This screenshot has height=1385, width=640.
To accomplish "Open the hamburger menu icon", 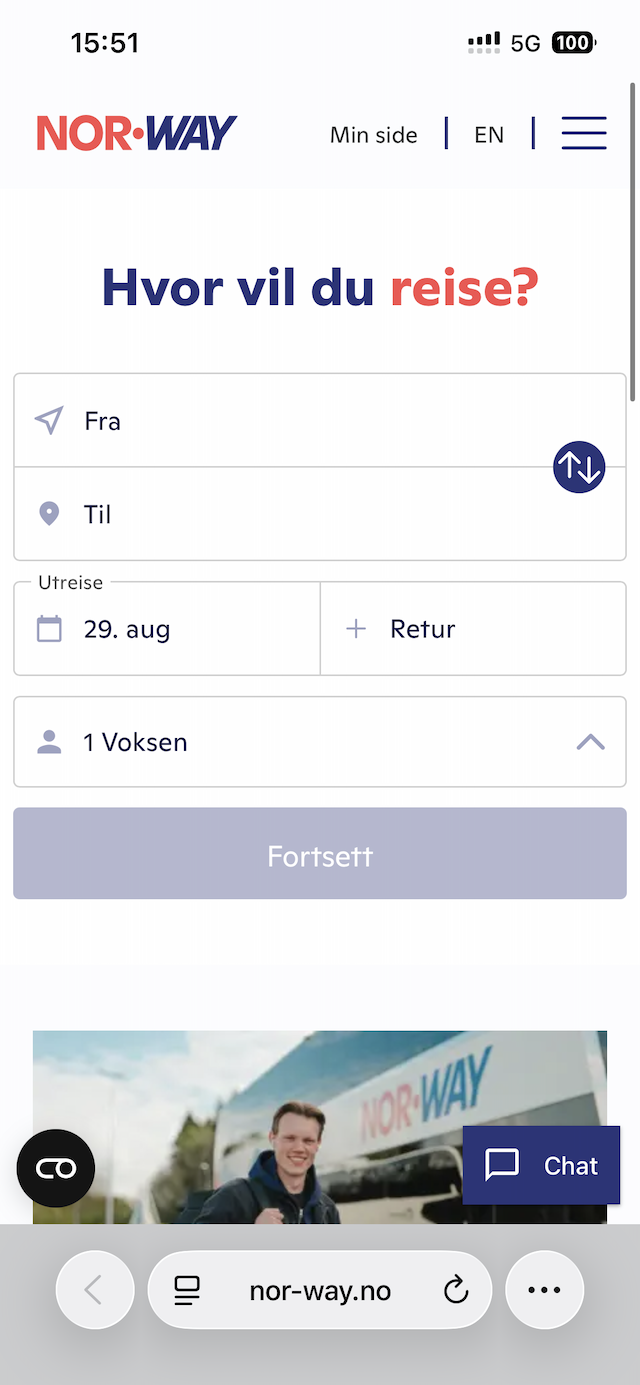I will coord(584,133).
